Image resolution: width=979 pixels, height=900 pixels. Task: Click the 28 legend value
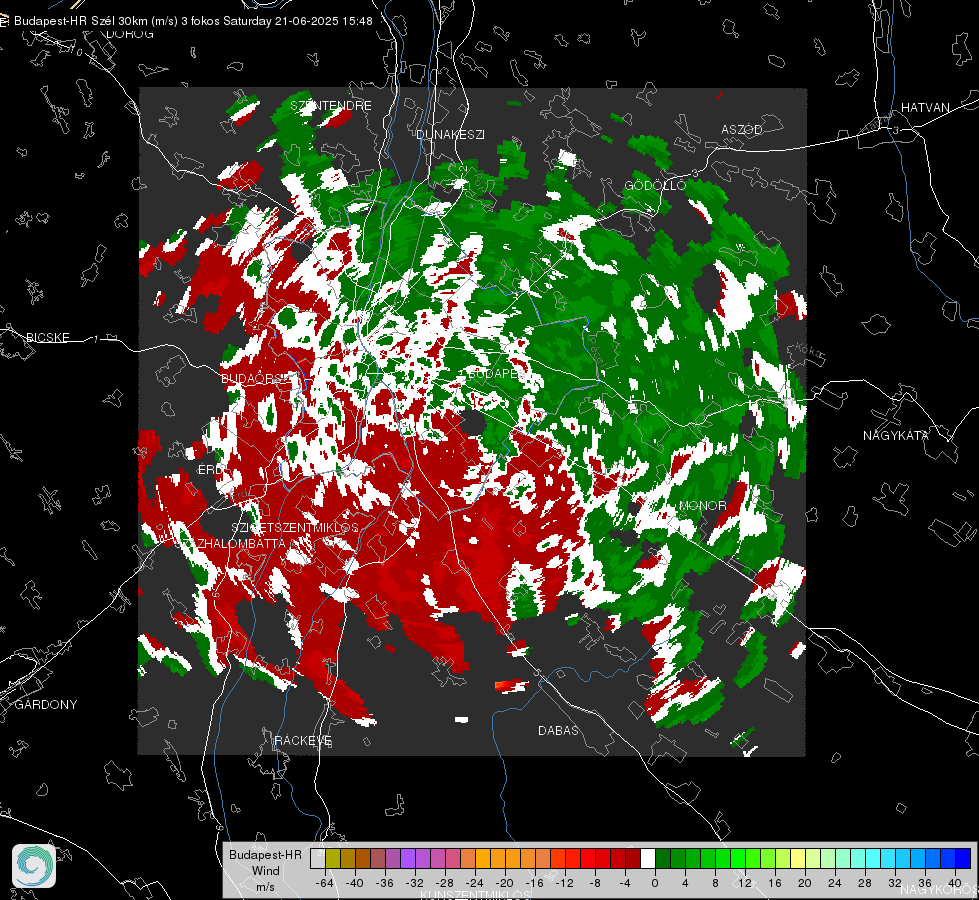(865, 883)
